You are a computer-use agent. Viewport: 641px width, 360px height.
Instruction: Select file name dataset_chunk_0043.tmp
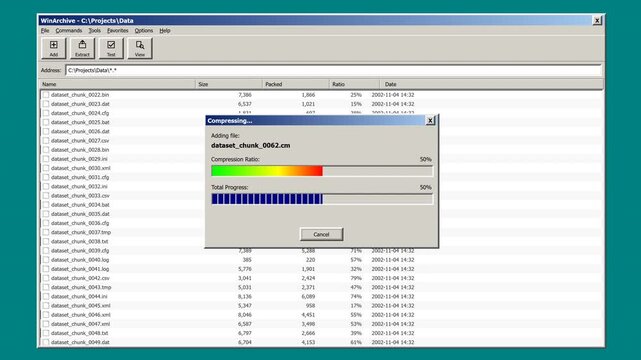coord(81,287)
